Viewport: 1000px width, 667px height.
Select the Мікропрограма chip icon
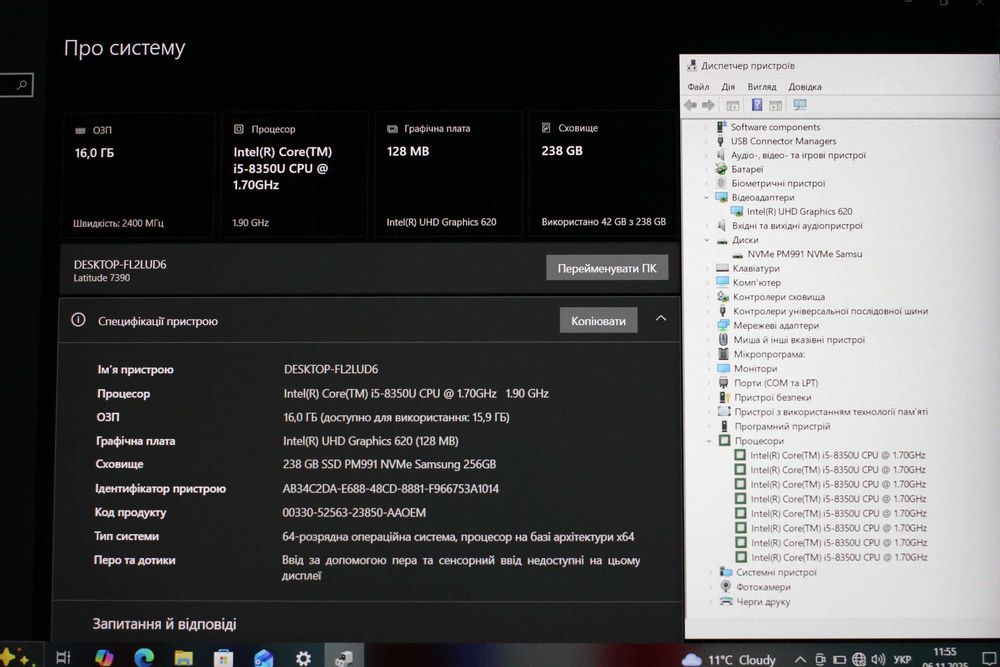click(x=723, y=354)
